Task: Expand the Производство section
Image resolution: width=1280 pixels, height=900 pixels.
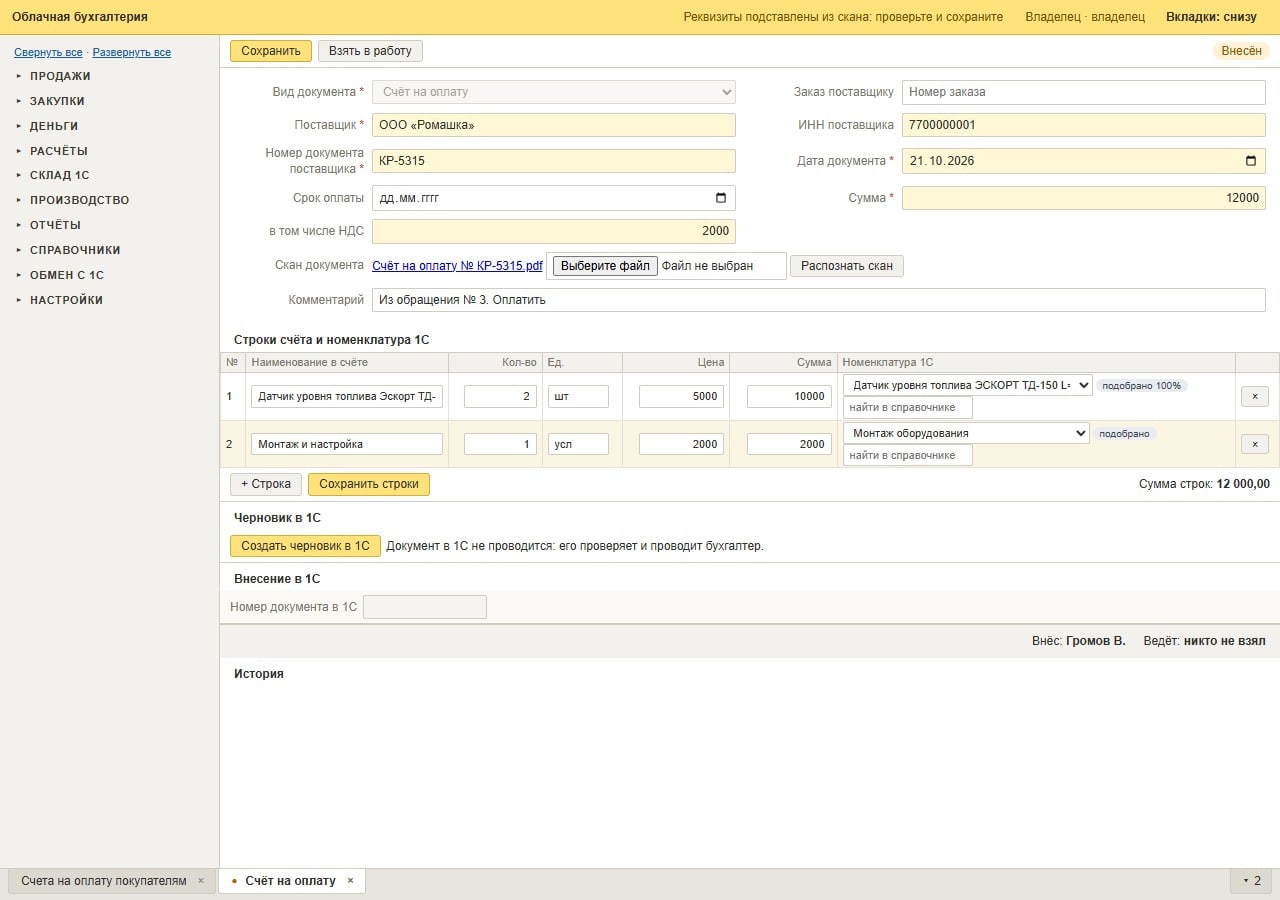Action: pos(79,200)
